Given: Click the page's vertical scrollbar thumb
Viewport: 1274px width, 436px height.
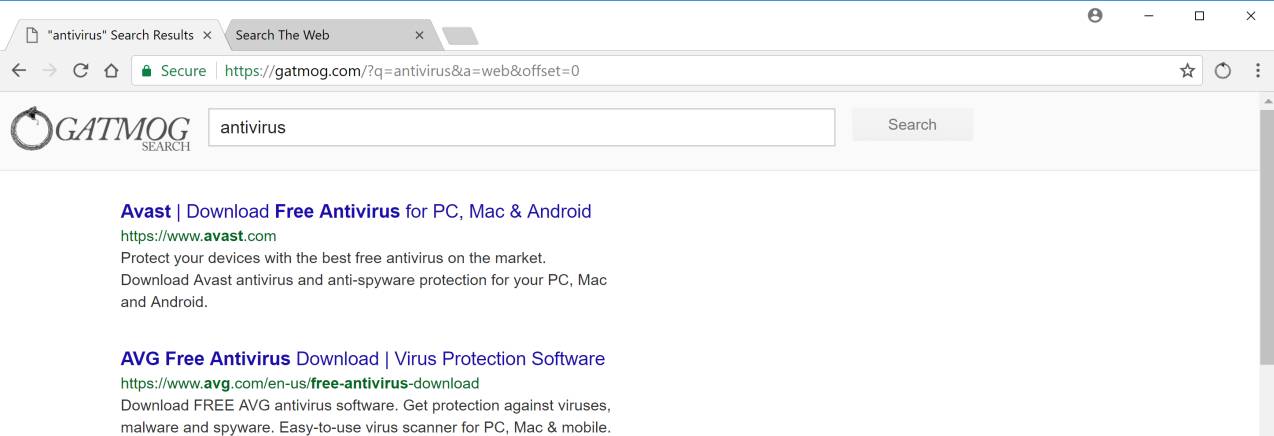Looking at the screenshot, I should pos(1265,240).
